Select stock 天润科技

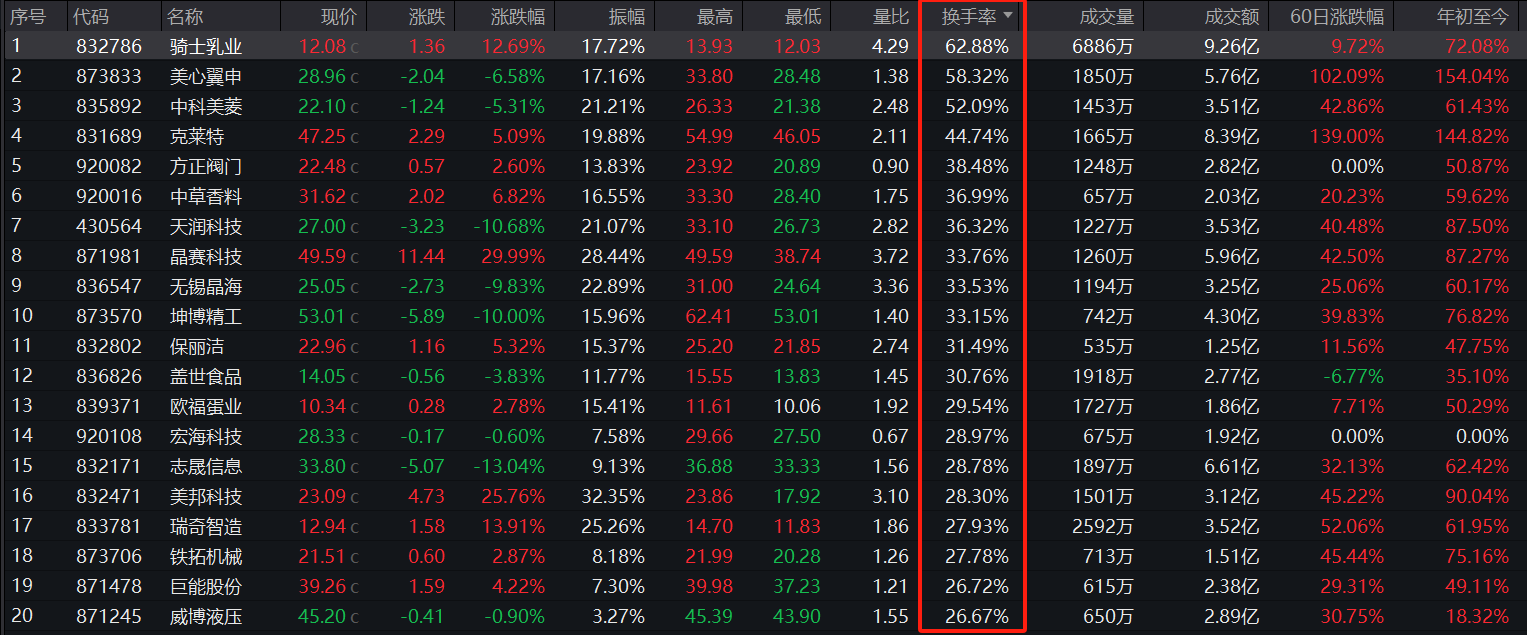206,226
